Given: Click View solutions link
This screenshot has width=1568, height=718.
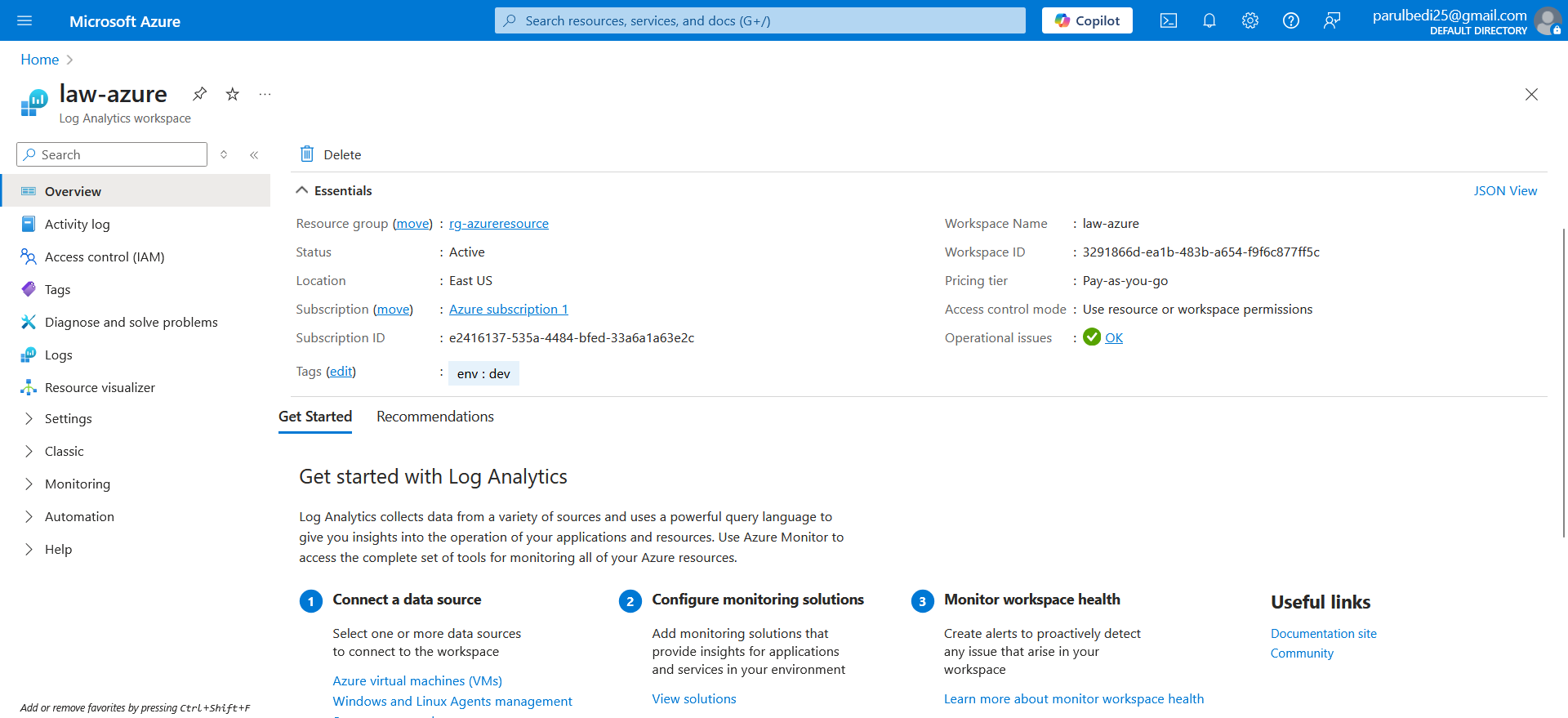Looking at the screenshot, I should point(694,698).
